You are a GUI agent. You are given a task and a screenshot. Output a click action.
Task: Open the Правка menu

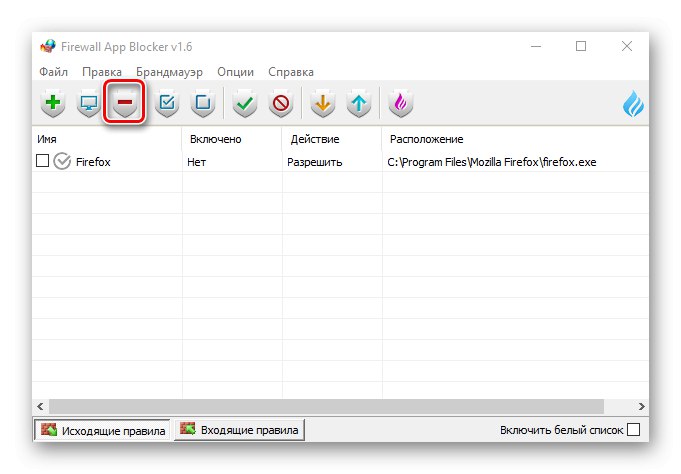(x=102, y=72)
